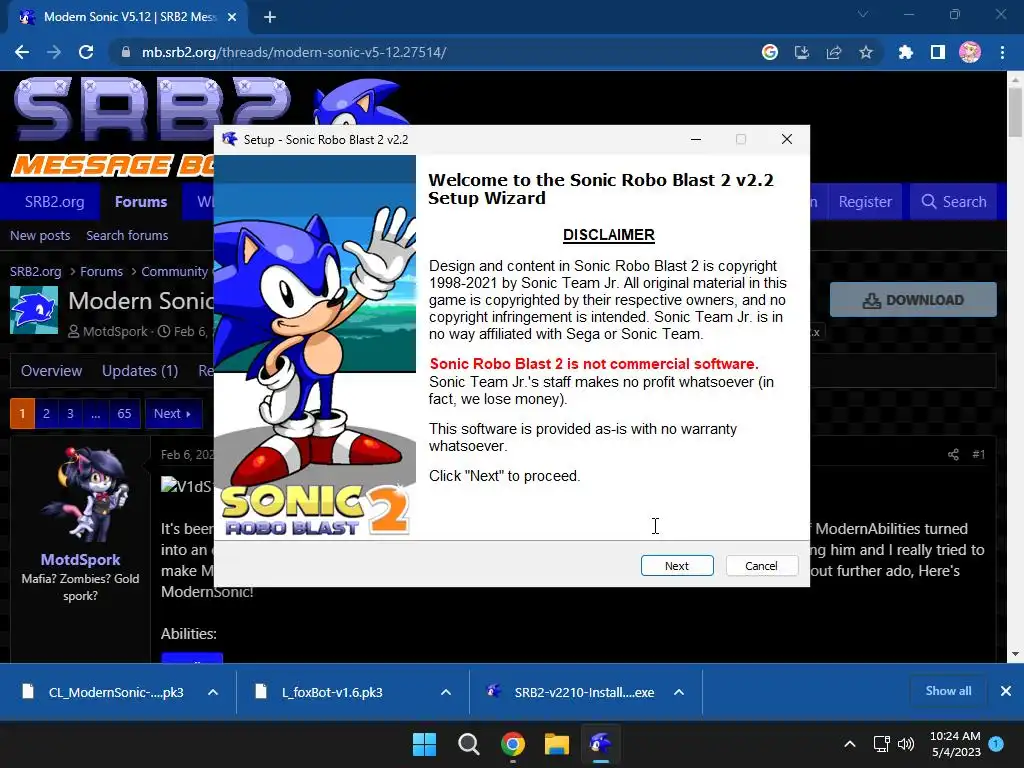Close the Chrome downloads bar
This screenshot has height=768, width=1024.
(x=1006, y=691)
